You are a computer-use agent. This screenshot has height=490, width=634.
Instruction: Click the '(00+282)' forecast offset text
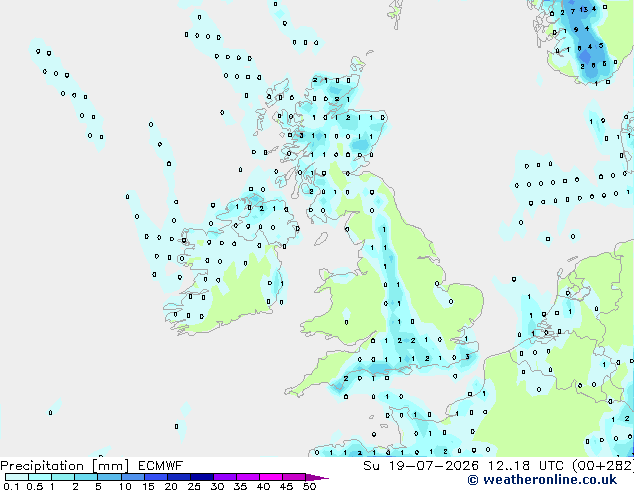pos(603,466)
